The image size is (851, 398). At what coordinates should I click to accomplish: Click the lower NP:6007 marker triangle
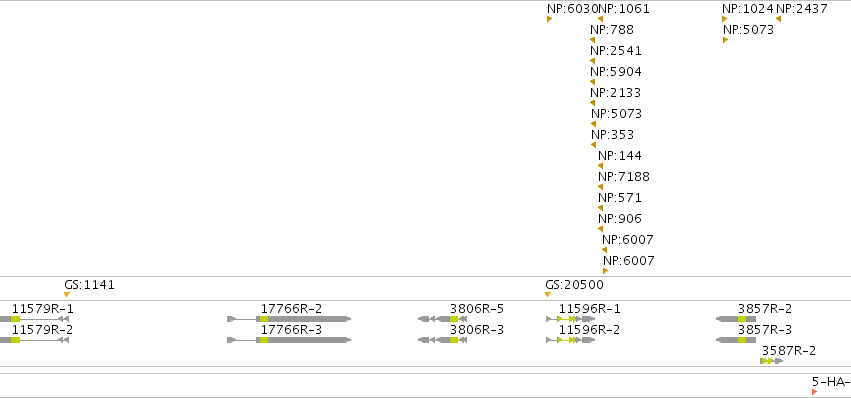(605, 271)
